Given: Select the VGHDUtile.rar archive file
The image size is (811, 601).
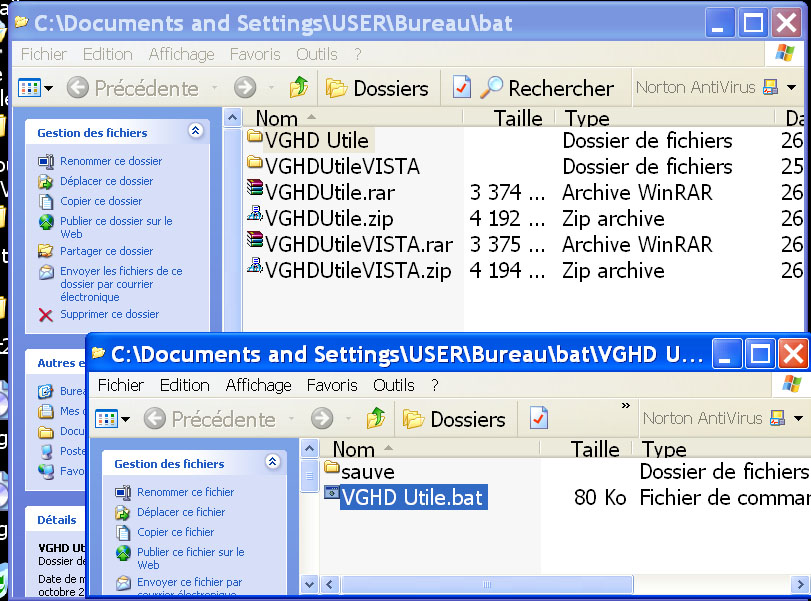Looking at the screenshot, I should pos(330,193).
